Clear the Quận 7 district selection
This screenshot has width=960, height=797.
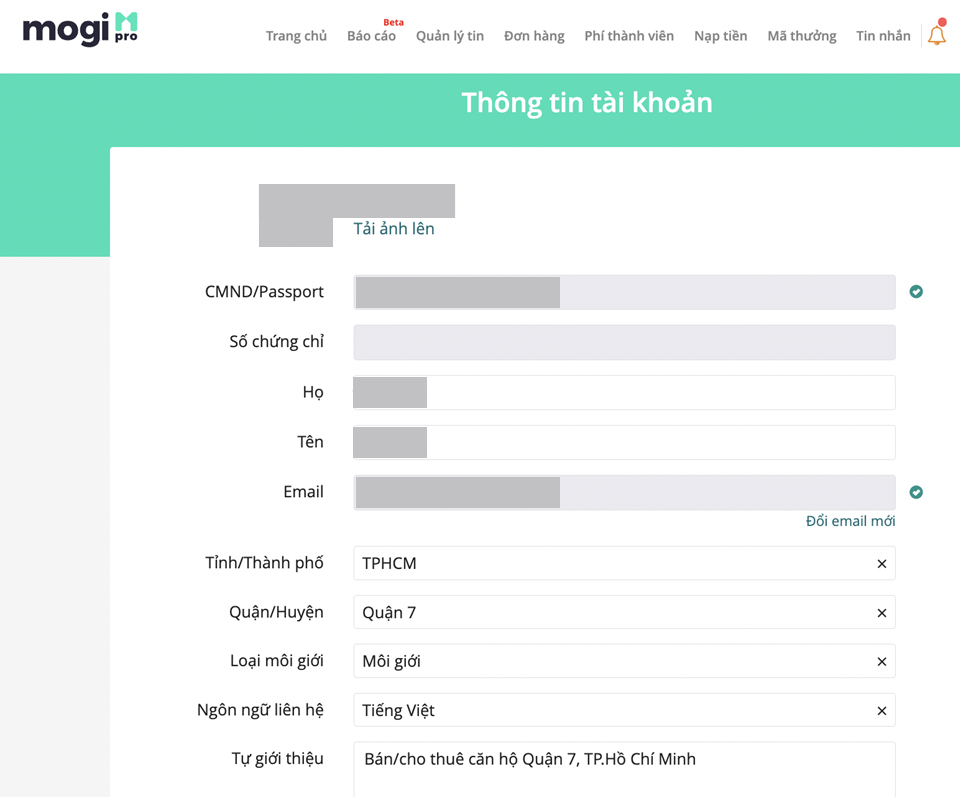(882, 613)
